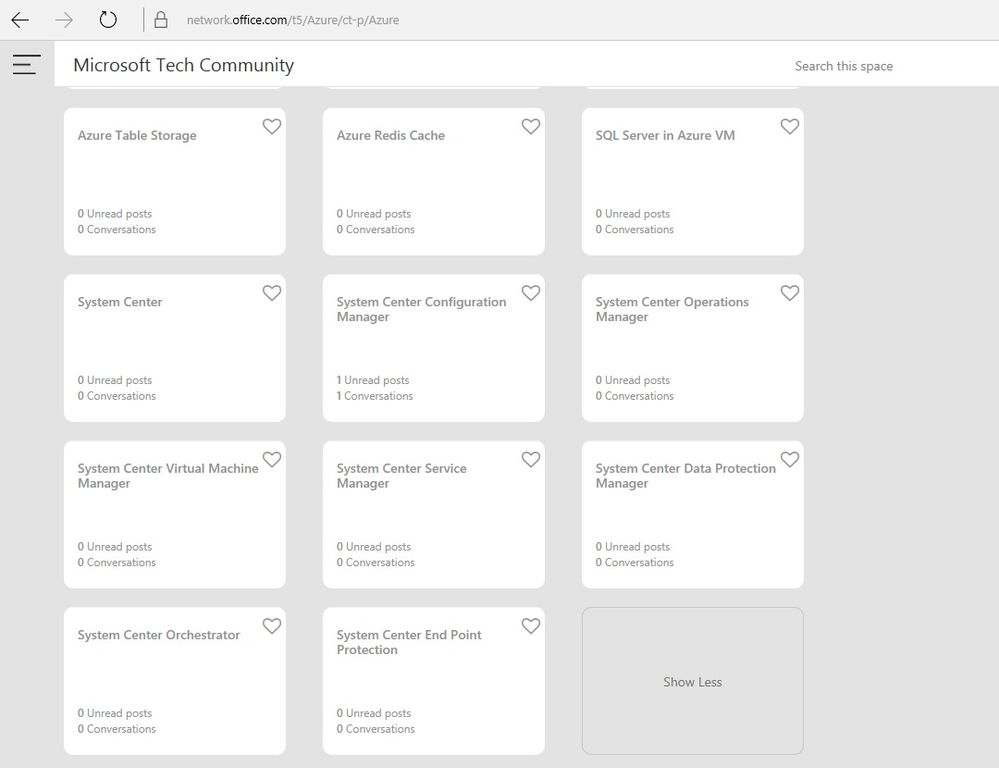Click the browser back arrow

(x=20, y=20)
